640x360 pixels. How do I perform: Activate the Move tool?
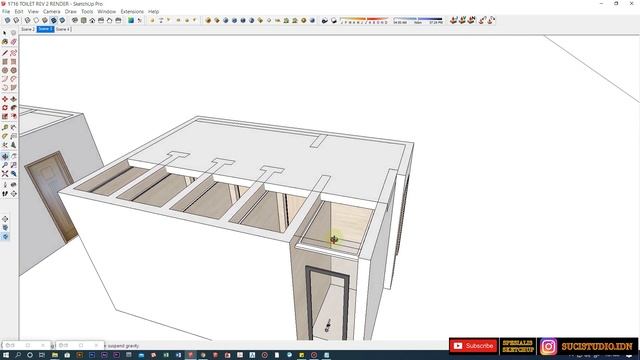pos(5,99)
